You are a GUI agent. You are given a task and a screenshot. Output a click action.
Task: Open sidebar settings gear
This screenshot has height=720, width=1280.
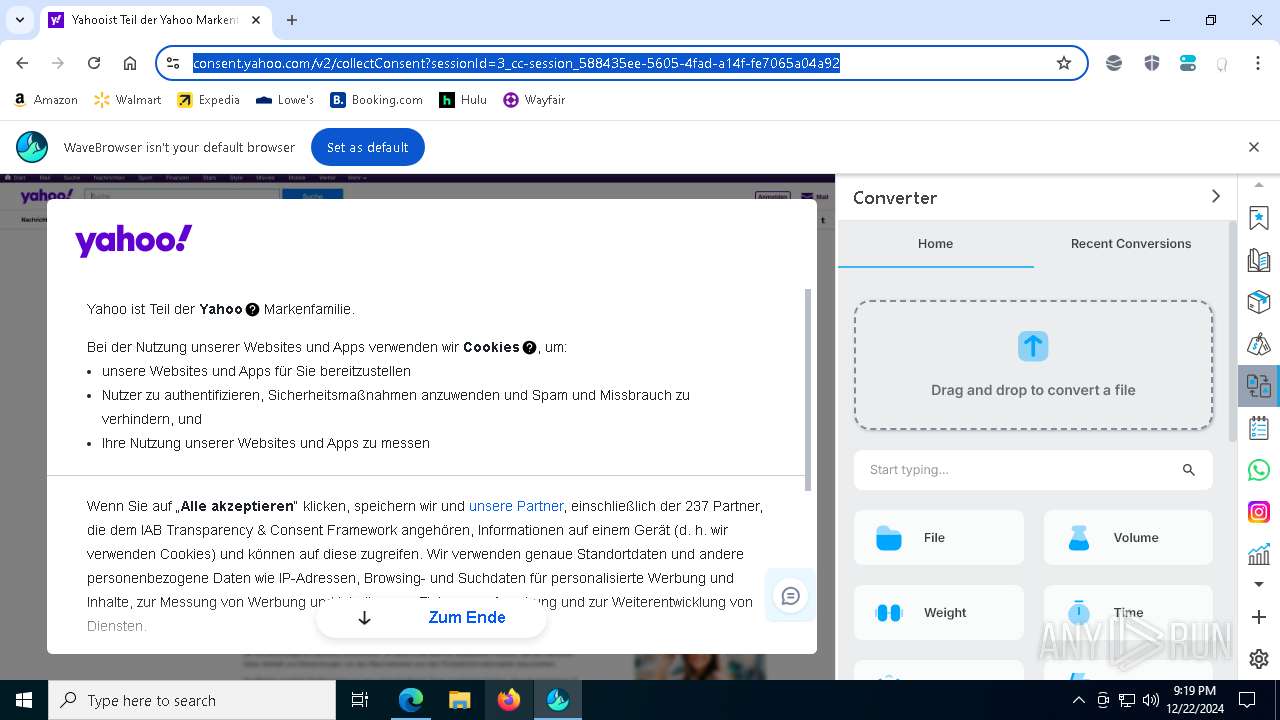coord(1258,659)
